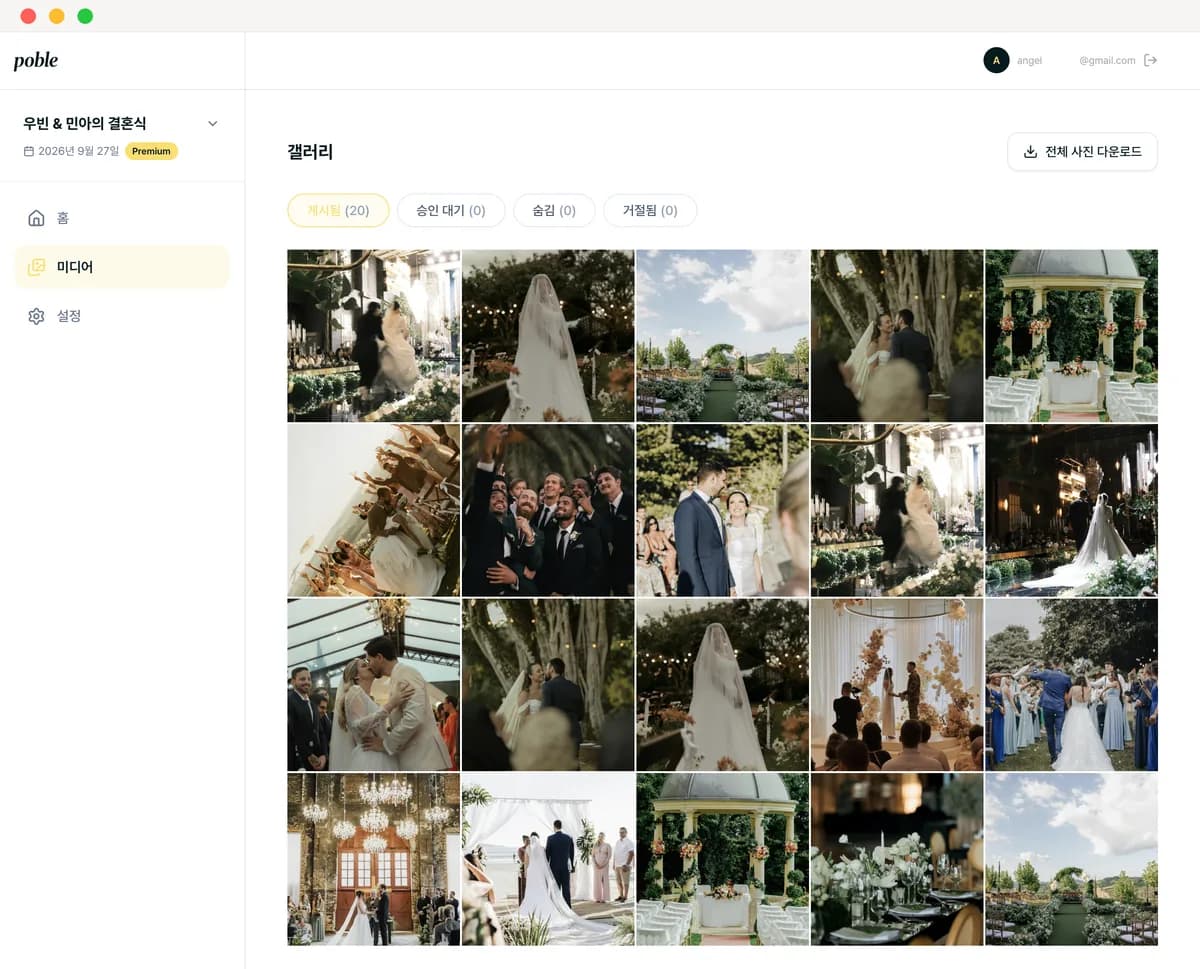
Task: Open the groomsmen selfie photo thumbnail
Action: coord(548,510)
